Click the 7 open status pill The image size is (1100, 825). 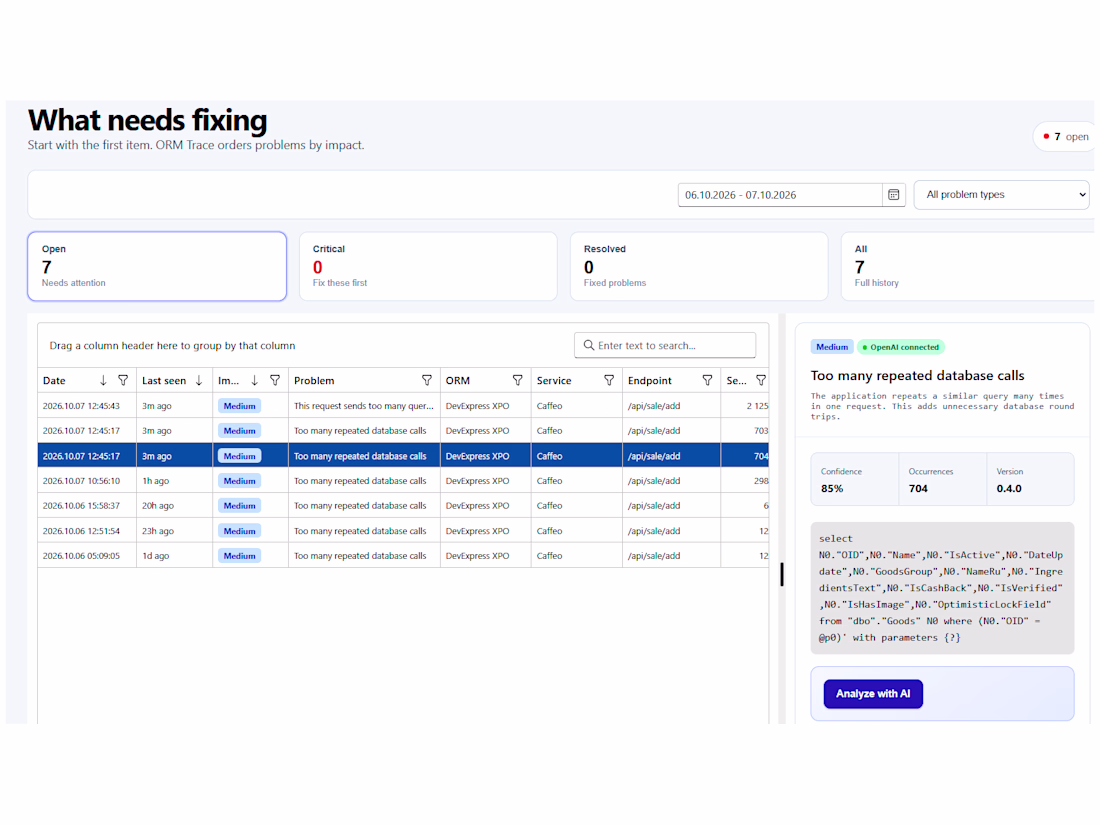tap(1065, 137)
